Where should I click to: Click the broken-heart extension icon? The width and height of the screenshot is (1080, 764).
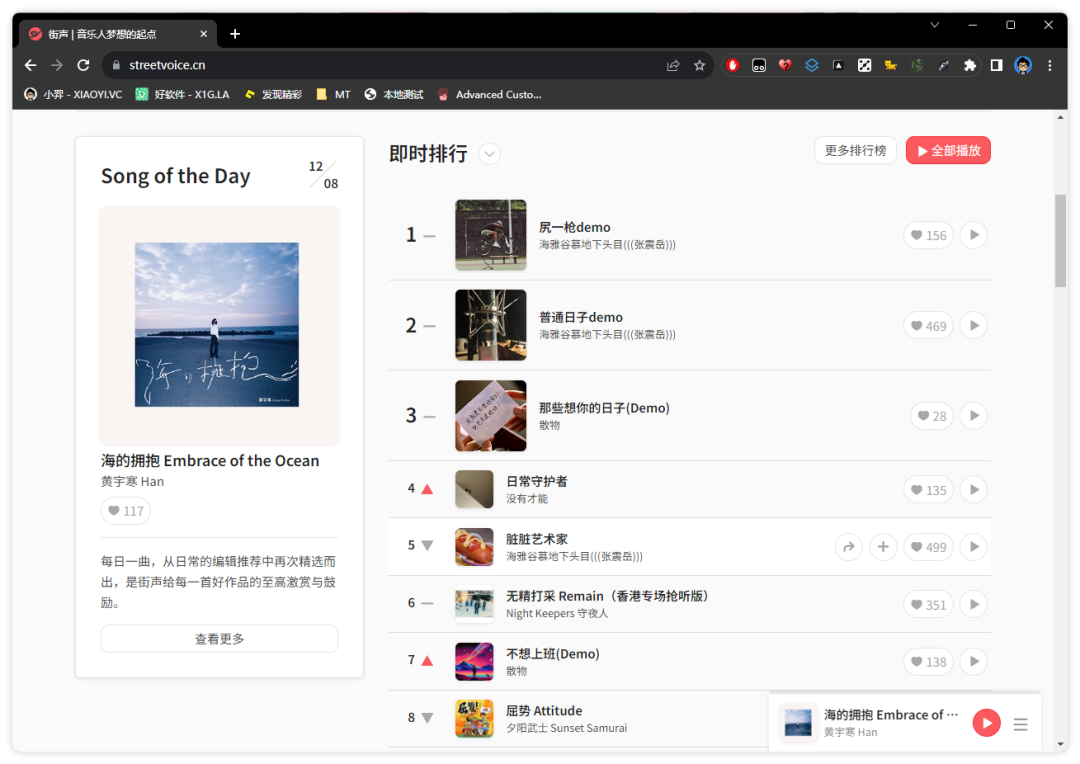(785, 65)
